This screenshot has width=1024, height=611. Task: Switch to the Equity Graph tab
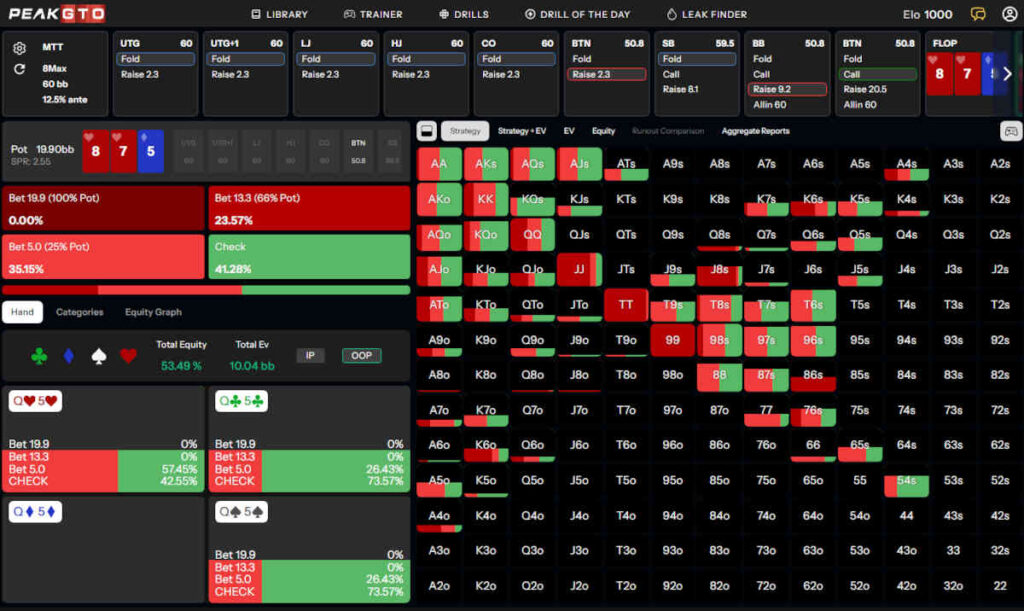pos(153,312)
